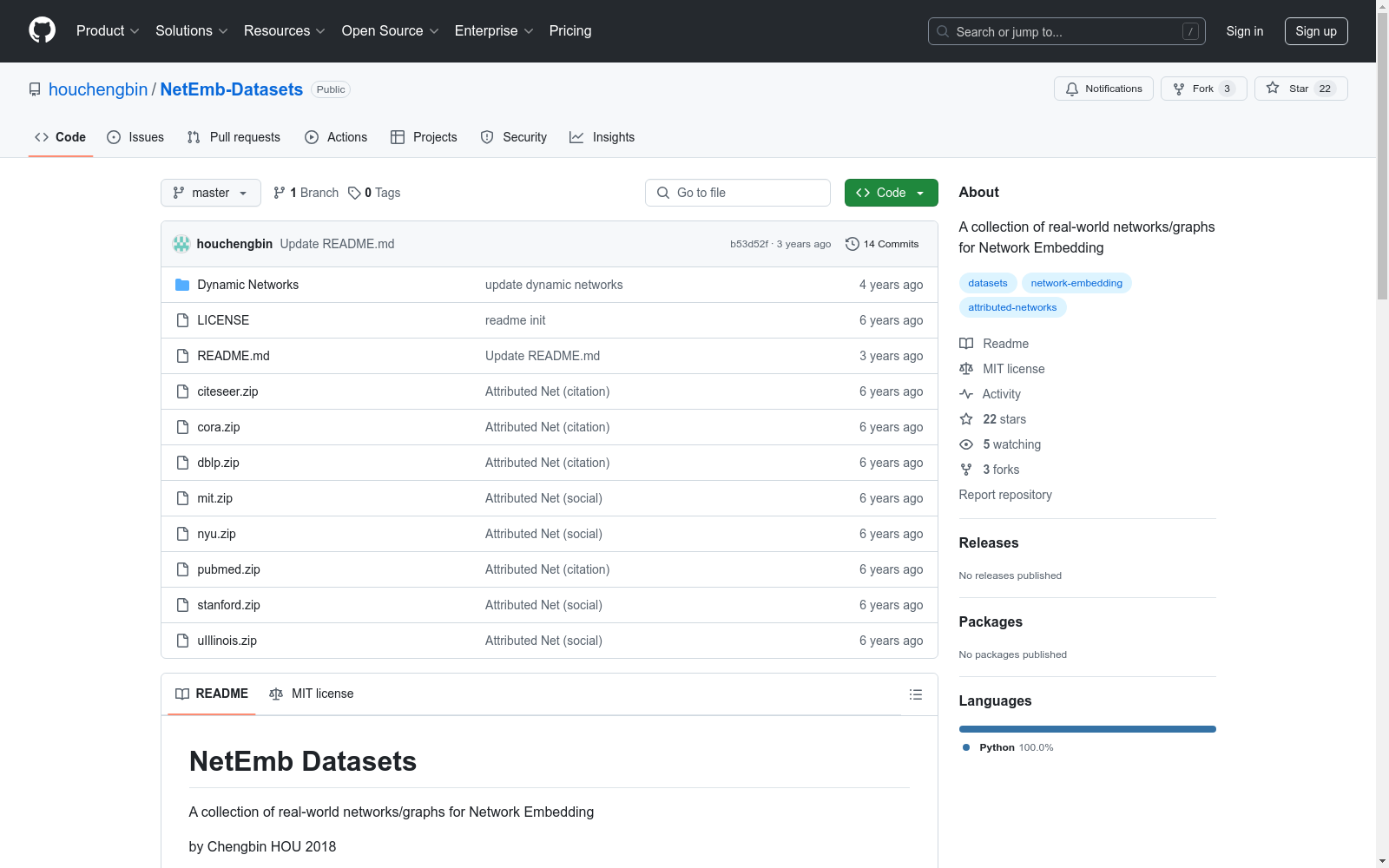Click the fork icon beside 3 forks
Viewport: 1389px width, 868px height.
pyautogui.click(x=966, y=470)
